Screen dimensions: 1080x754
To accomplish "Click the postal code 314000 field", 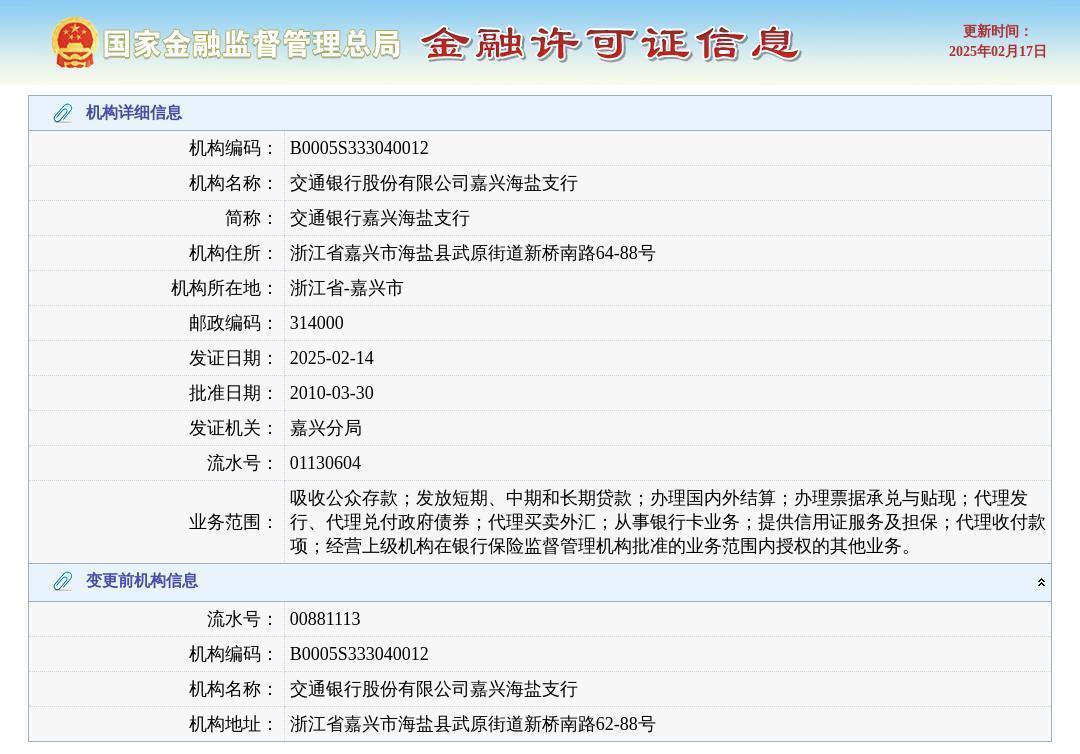I will (315, 323).
